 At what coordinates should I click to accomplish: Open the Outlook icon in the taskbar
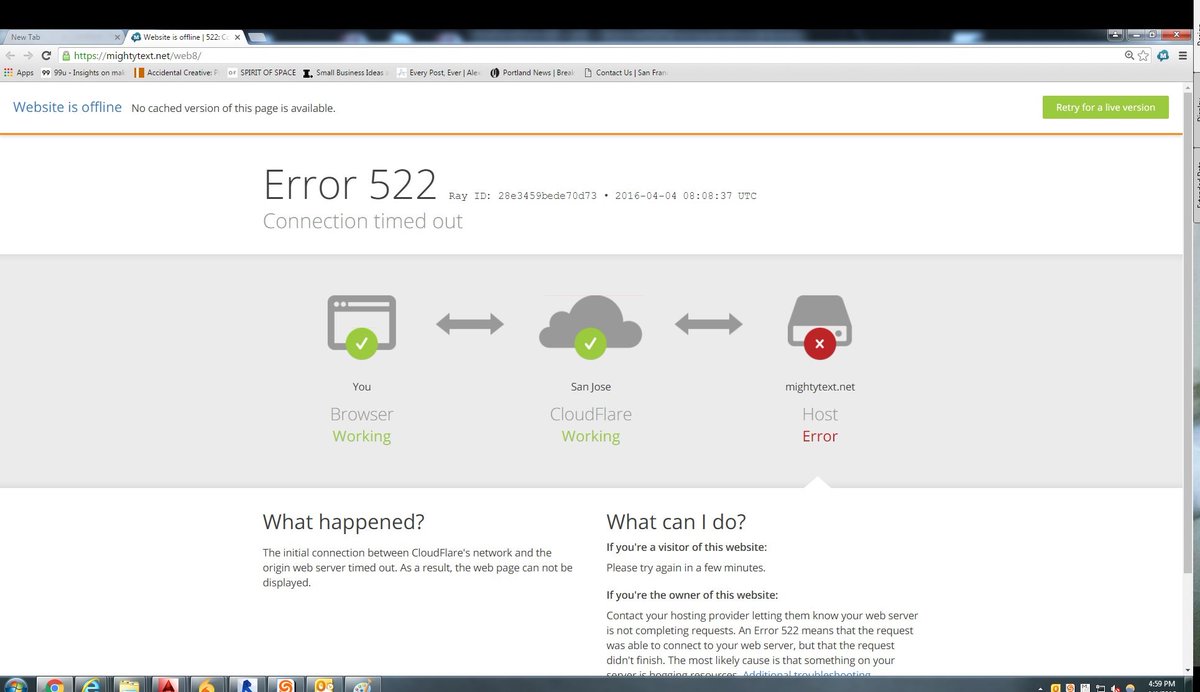[323, 685]
